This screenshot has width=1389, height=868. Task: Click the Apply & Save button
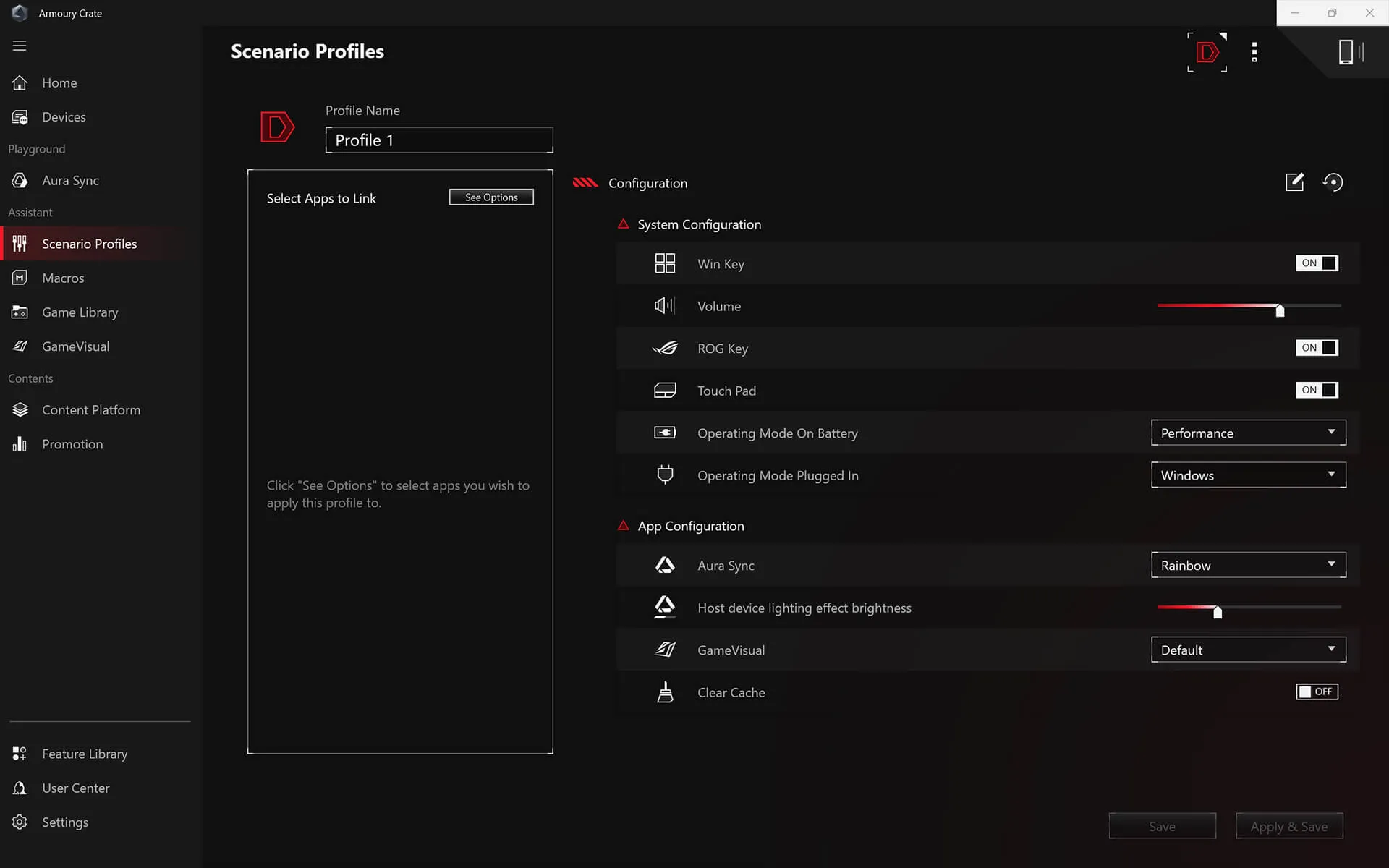tap(1288, 826)
